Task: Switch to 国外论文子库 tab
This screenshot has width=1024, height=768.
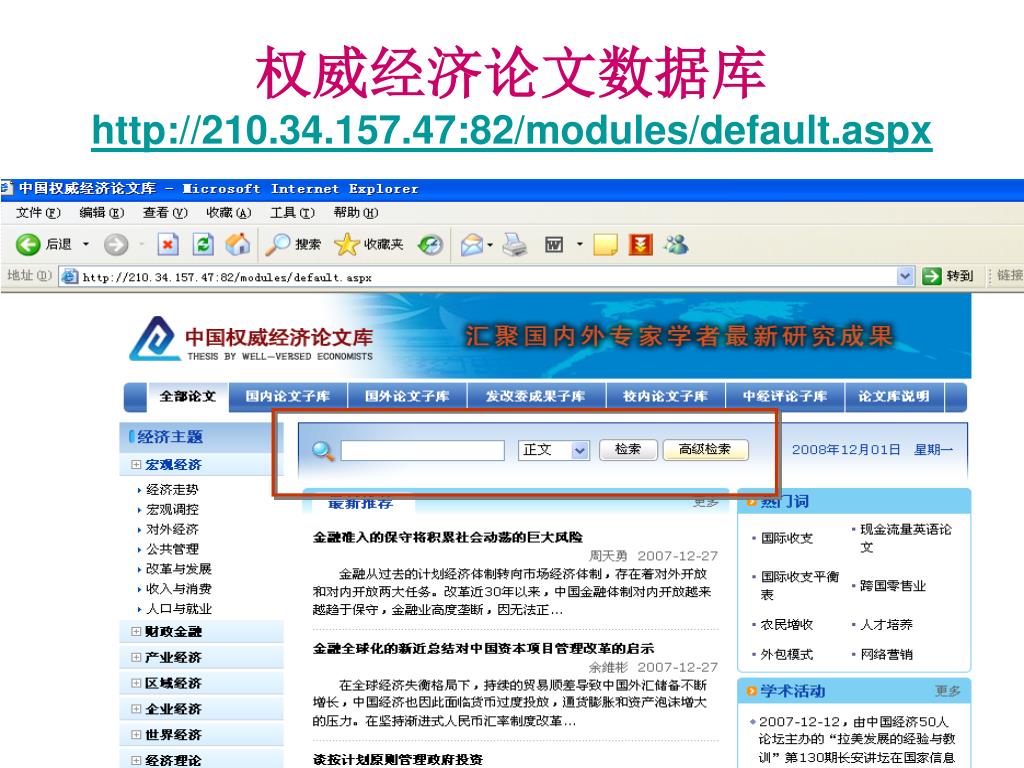Action: click(407, 396)
